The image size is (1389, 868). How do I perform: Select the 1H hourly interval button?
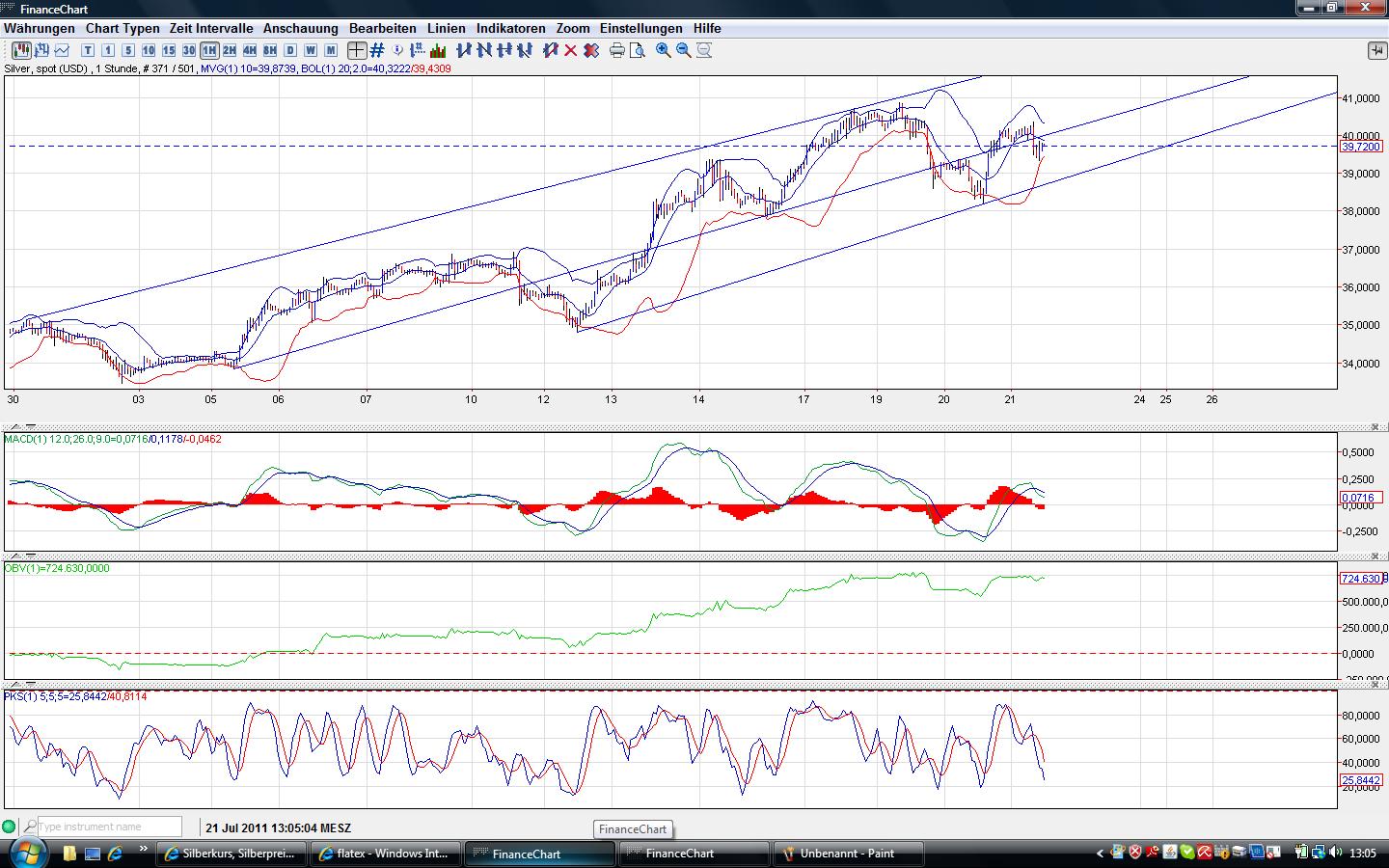click(209, 50)
